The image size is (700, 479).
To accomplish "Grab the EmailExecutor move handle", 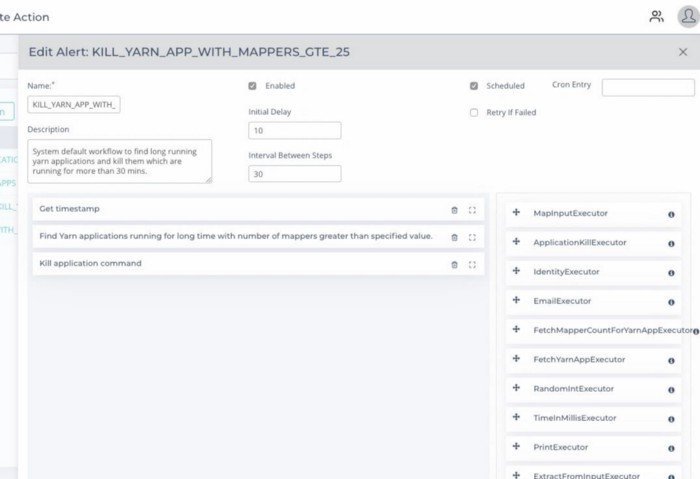I will [x=517, y=300].
